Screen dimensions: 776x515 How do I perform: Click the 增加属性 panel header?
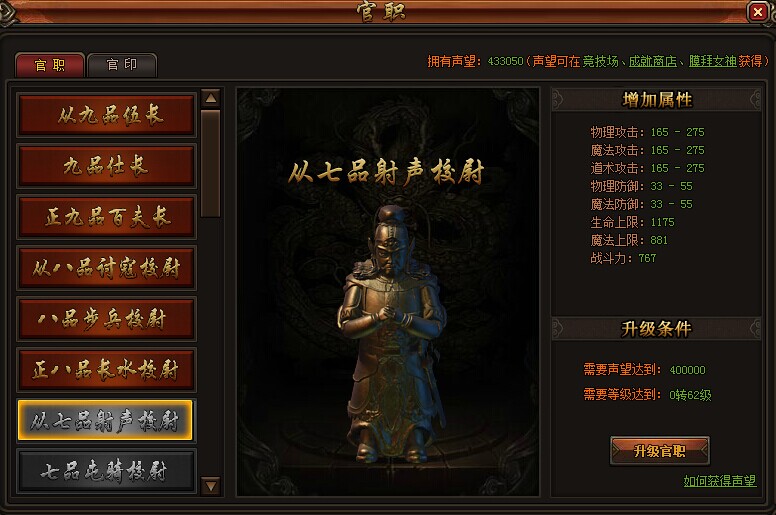(x=657, y=100)
